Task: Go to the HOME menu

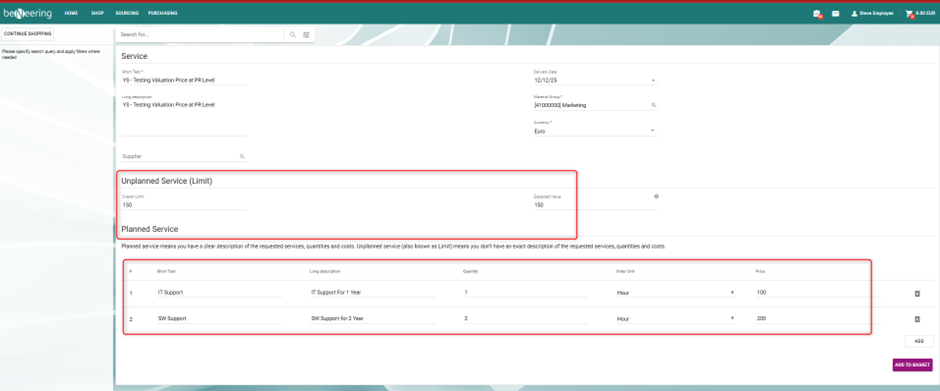Action: (x=71, y=13)
